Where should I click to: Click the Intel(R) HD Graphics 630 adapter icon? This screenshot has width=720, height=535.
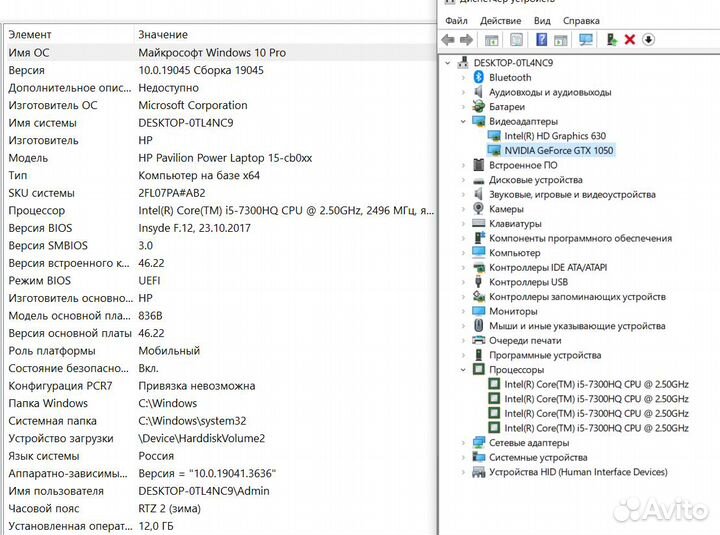494,136
